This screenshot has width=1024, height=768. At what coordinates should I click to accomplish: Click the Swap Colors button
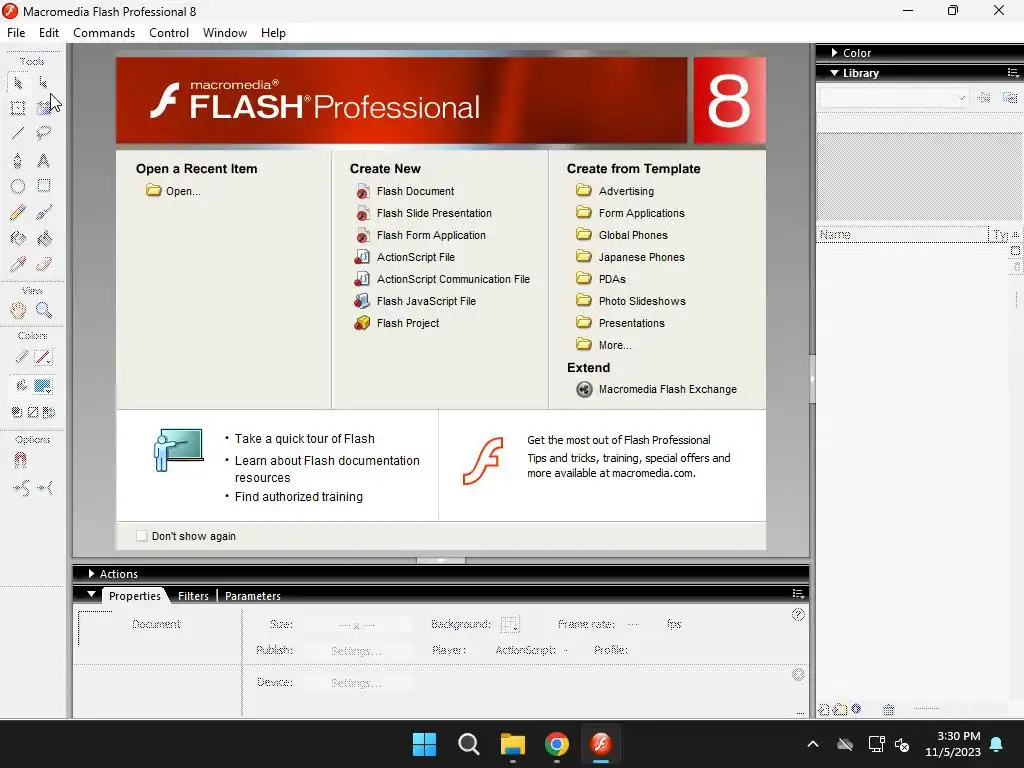pyautogui.click(x=49, y=412)
